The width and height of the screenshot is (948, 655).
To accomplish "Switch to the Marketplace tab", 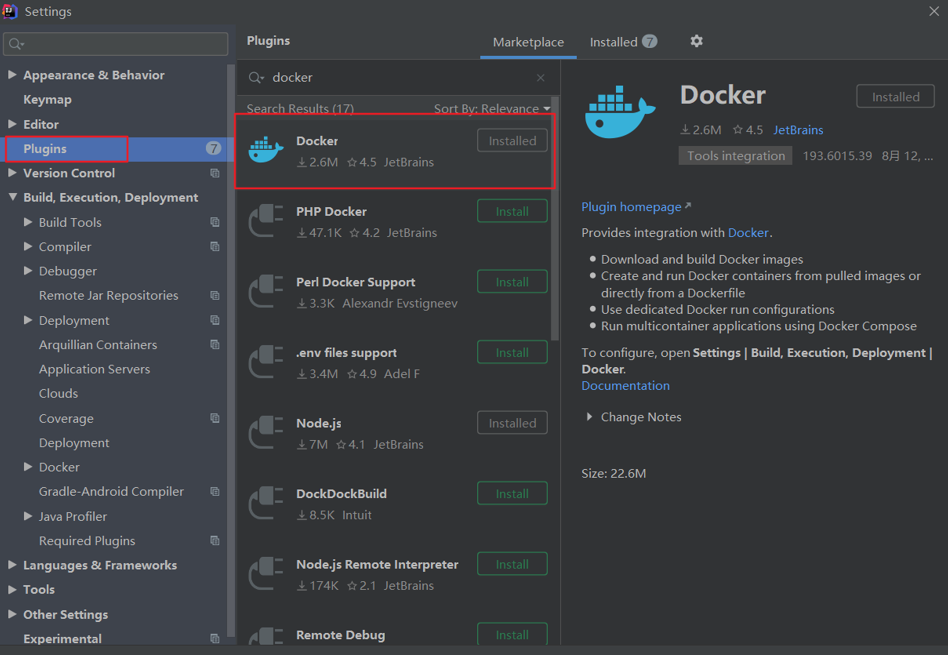I will (x=528, y=42).
